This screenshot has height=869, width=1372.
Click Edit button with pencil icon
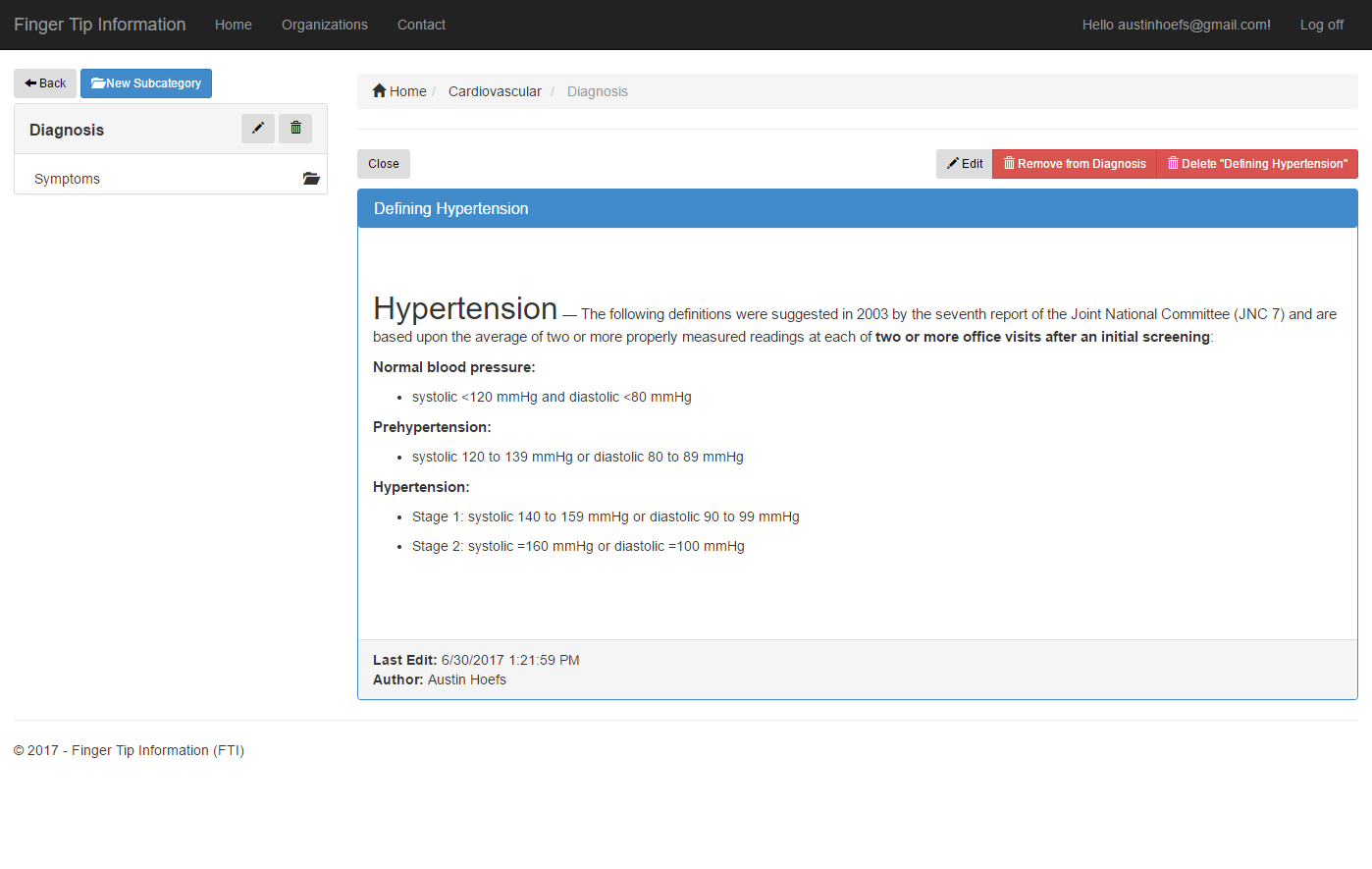[x=964, y=164]
